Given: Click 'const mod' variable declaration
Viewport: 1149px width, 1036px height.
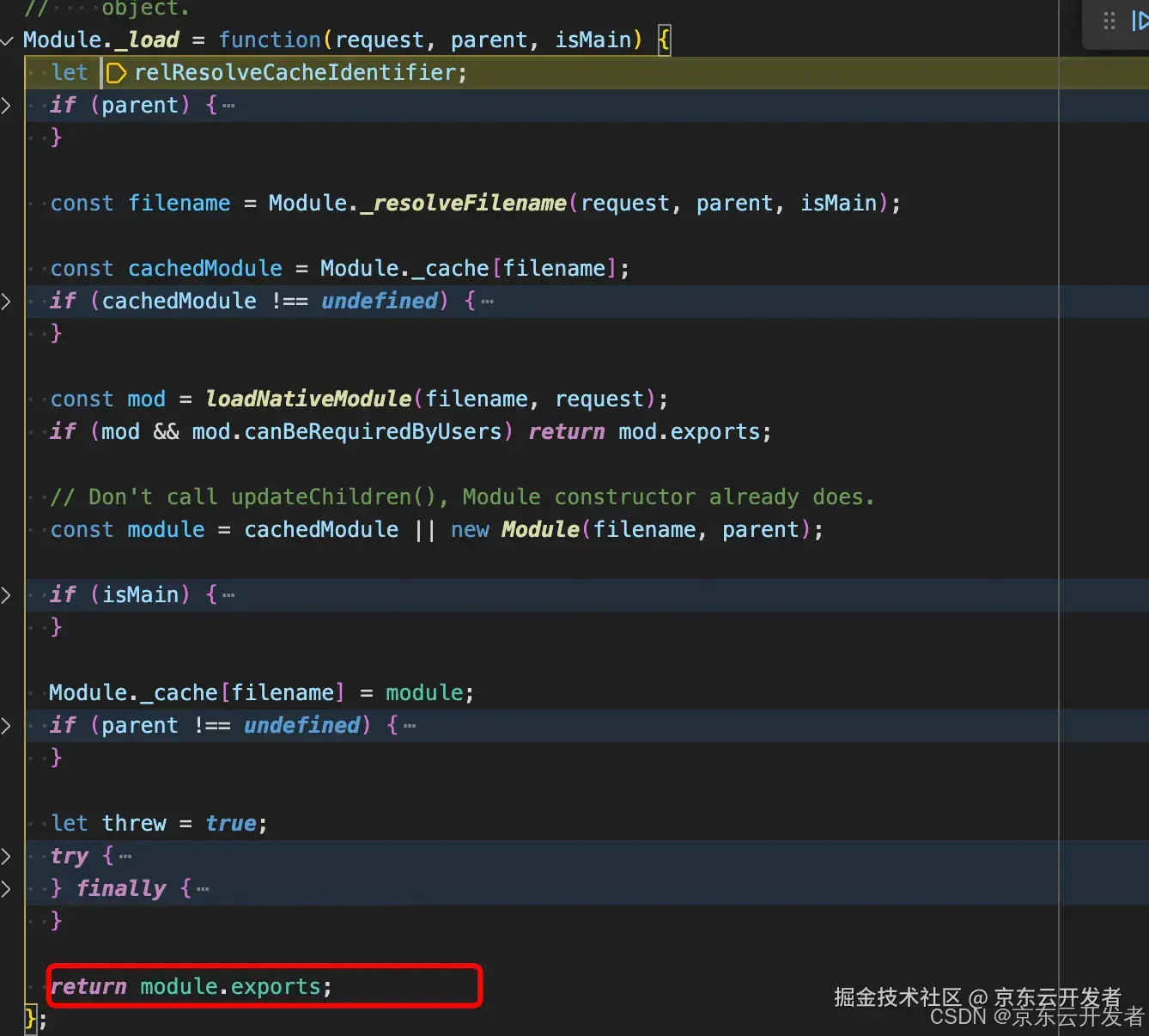Looking at the screenshot, I should (x=108, y=399).
